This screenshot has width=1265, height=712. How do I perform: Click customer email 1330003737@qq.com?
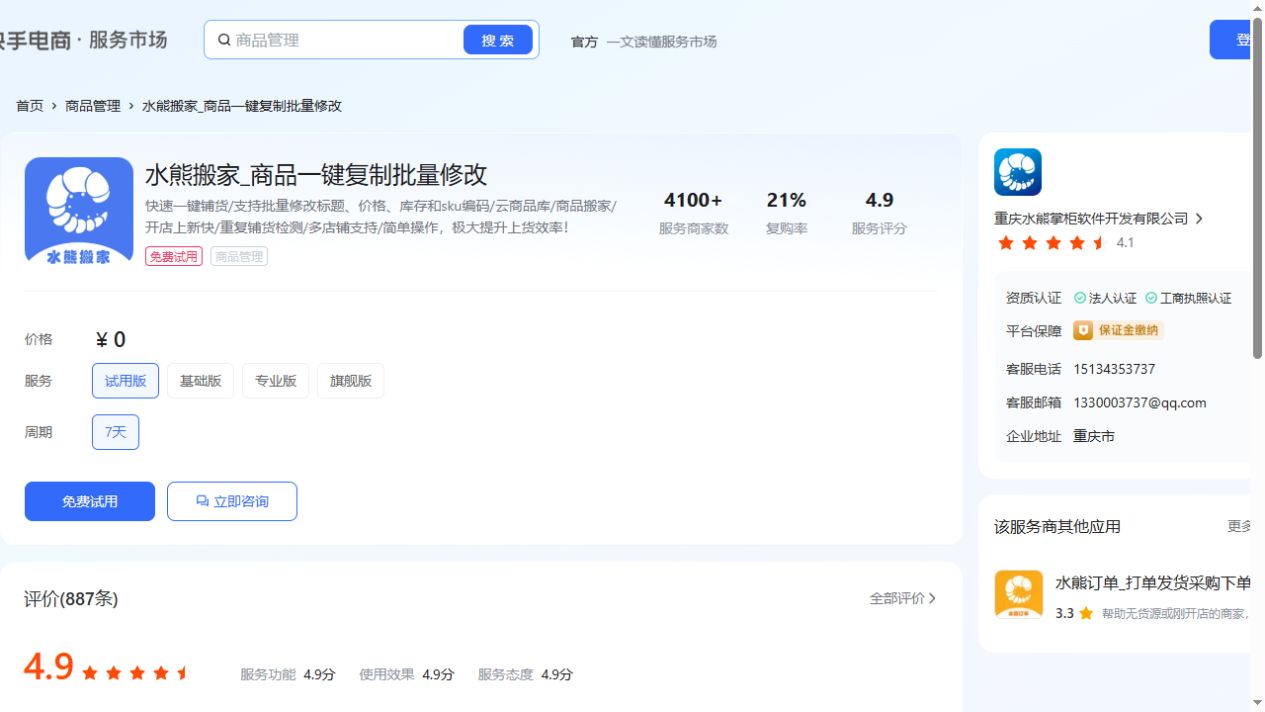click(x=1140, y=403)
